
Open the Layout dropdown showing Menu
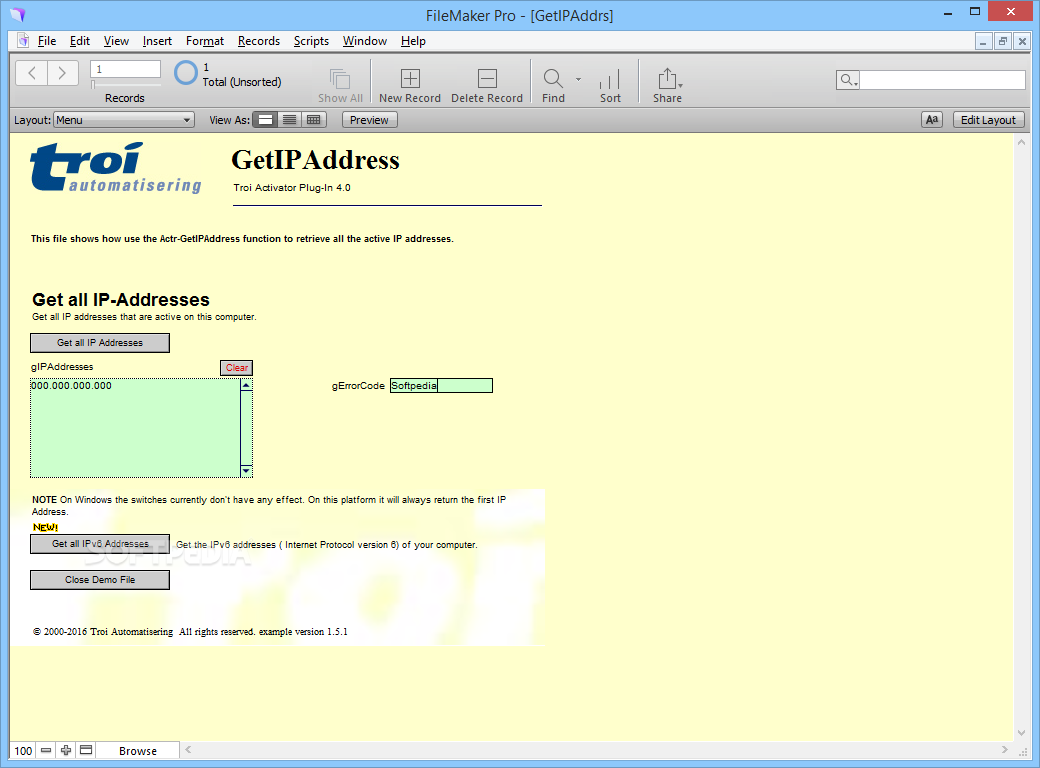[123, 120]
